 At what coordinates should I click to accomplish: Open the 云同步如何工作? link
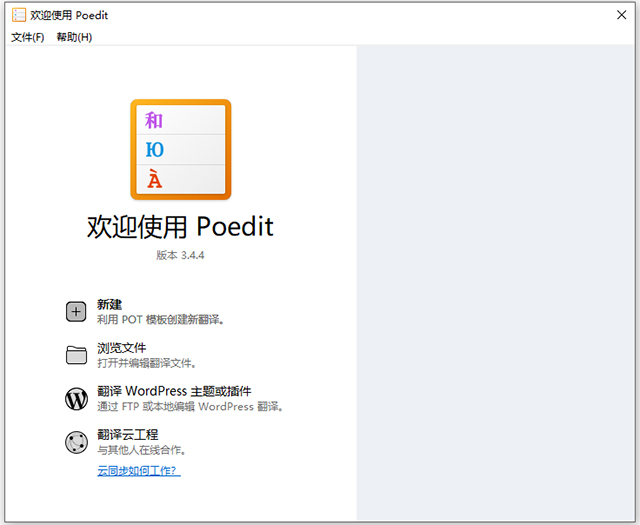pyautogui.click(x=139, y=471)
